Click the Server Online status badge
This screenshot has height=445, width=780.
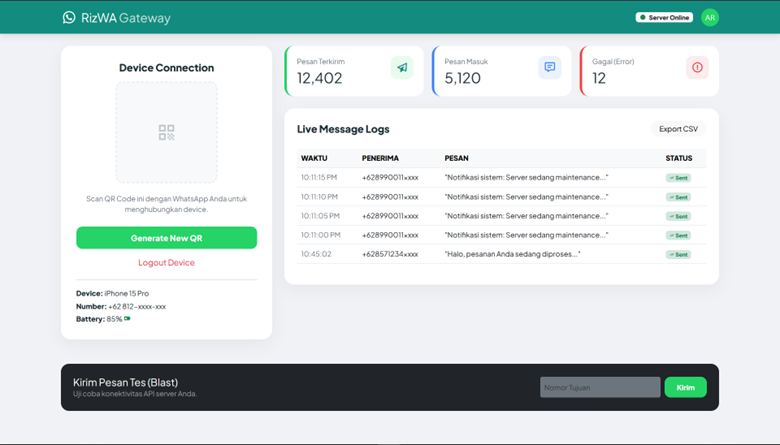click(x=664, y=17)
